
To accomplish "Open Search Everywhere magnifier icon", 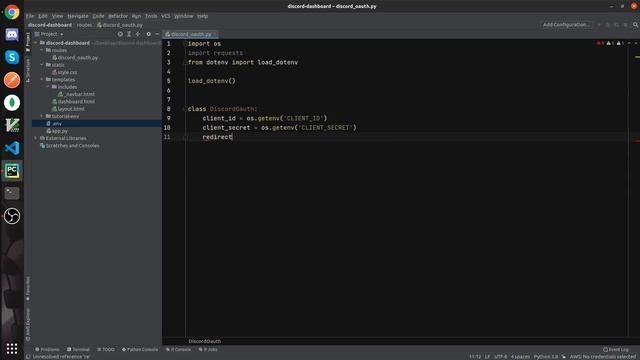I will [636, 25].
